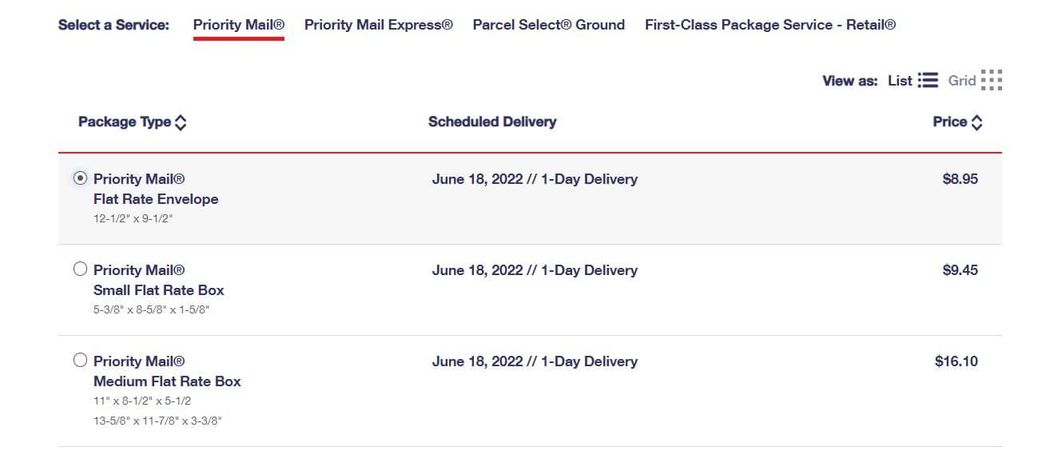Click the Flat Rate Envelope label
The image size is (1050, 451).
tap(155, 199)
